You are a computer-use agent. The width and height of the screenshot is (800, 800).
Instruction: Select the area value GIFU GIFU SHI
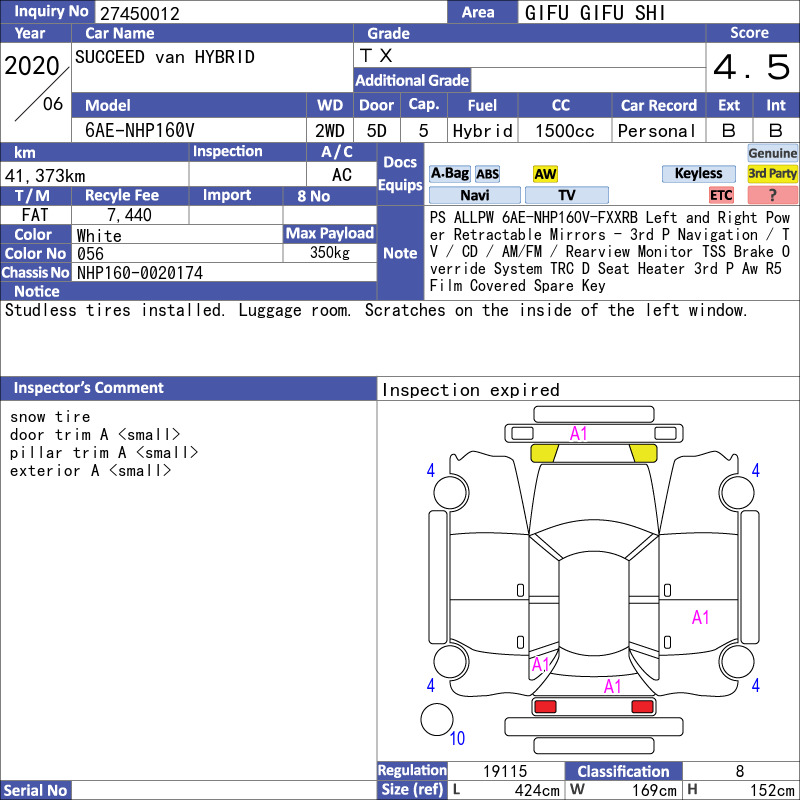click(x=595, y=13)
